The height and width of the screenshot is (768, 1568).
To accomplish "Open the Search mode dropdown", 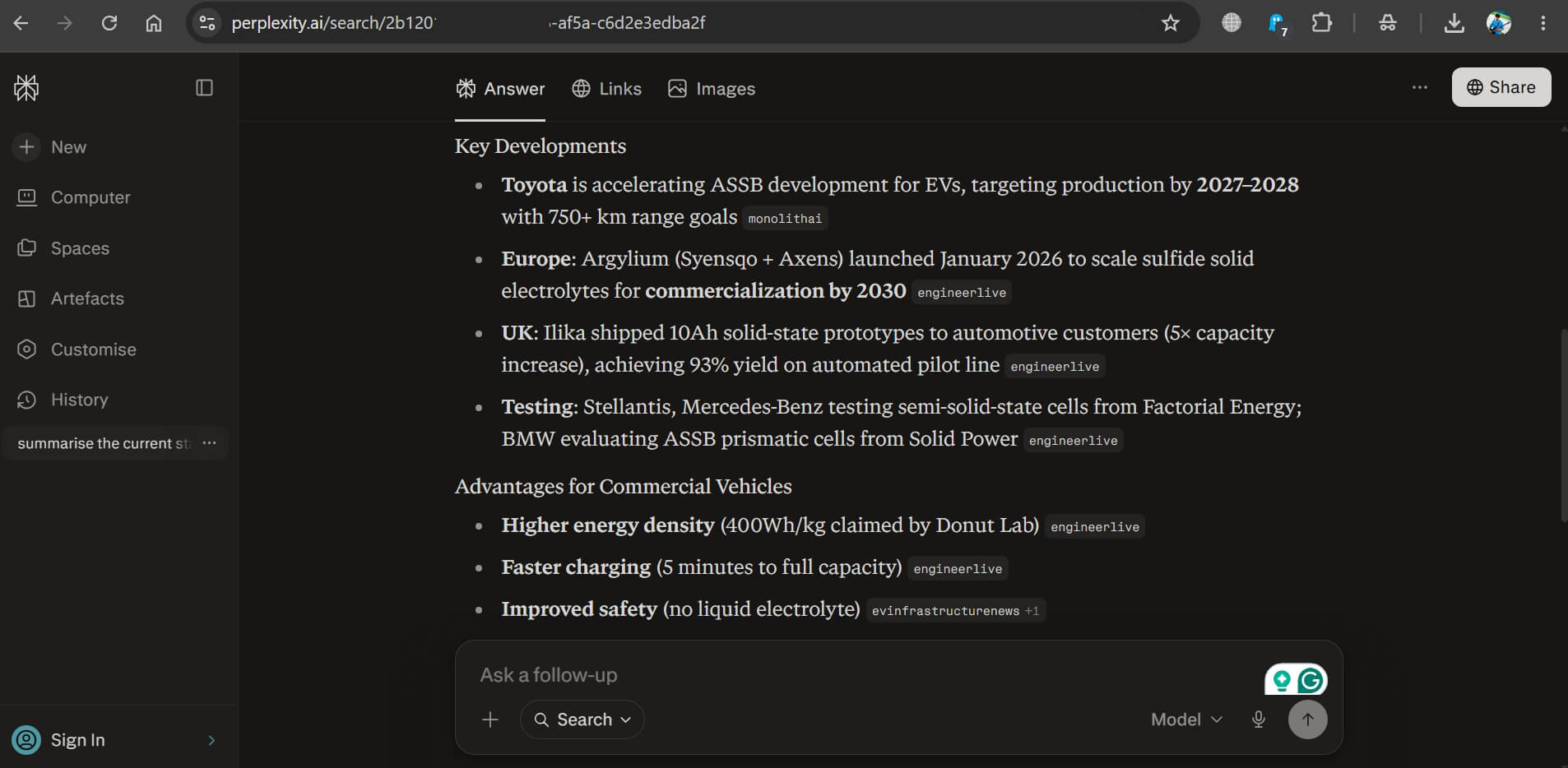I will [x=582, y=719].
